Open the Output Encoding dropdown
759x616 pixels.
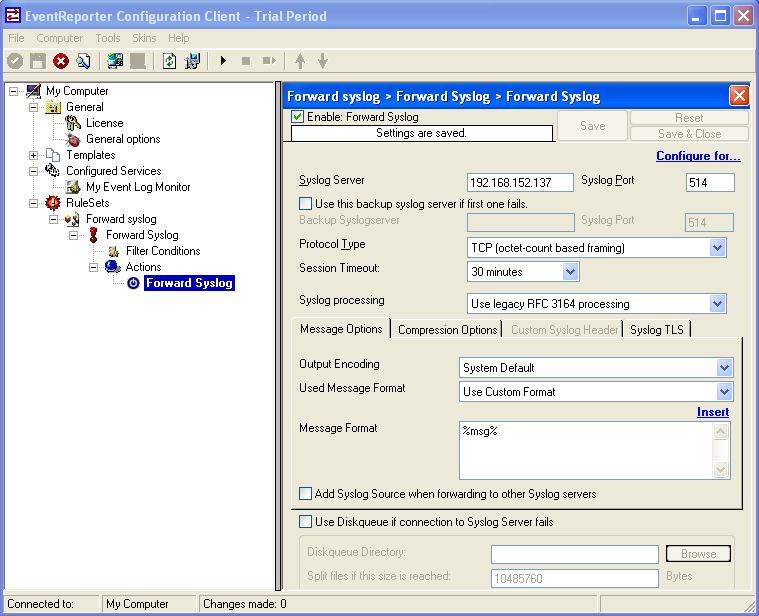click(724, 368)
